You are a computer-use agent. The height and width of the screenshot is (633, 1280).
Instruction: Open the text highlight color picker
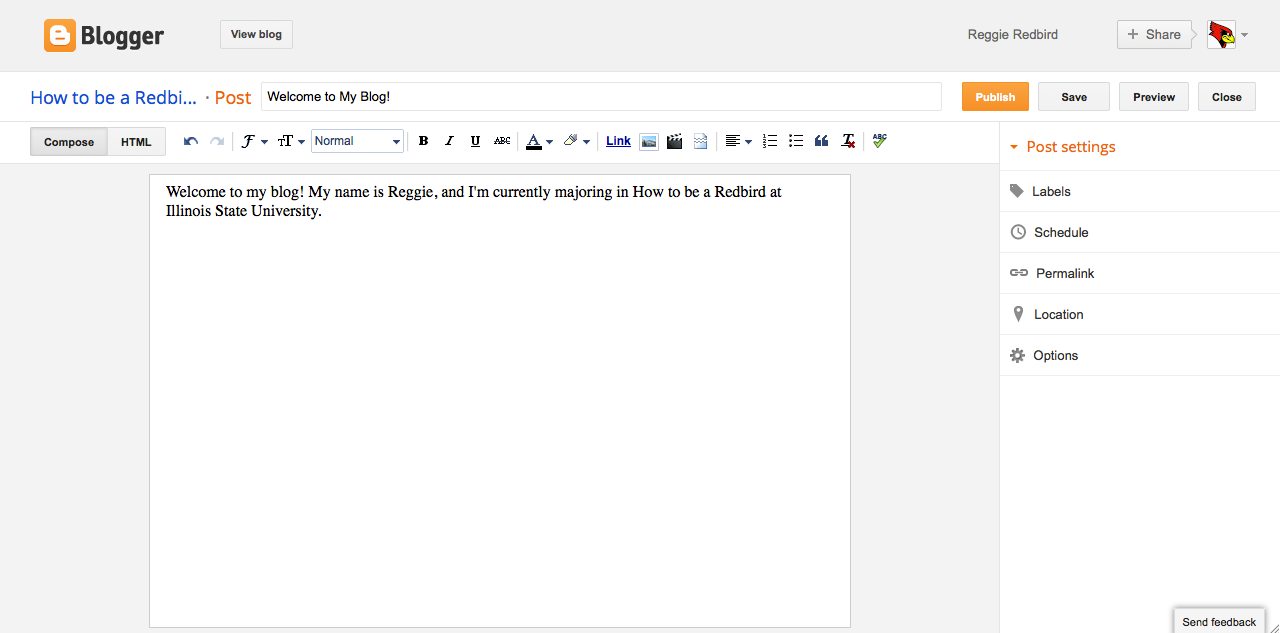[575, 141]
